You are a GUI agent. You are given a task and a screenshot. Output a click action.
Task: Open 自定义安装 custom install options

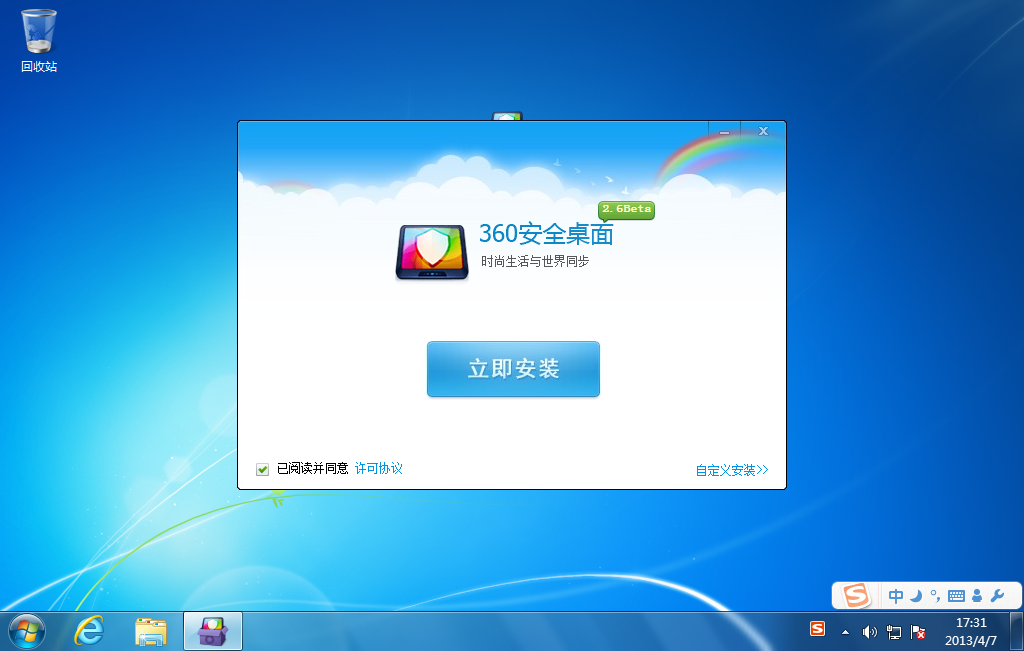tap(731, 470)
